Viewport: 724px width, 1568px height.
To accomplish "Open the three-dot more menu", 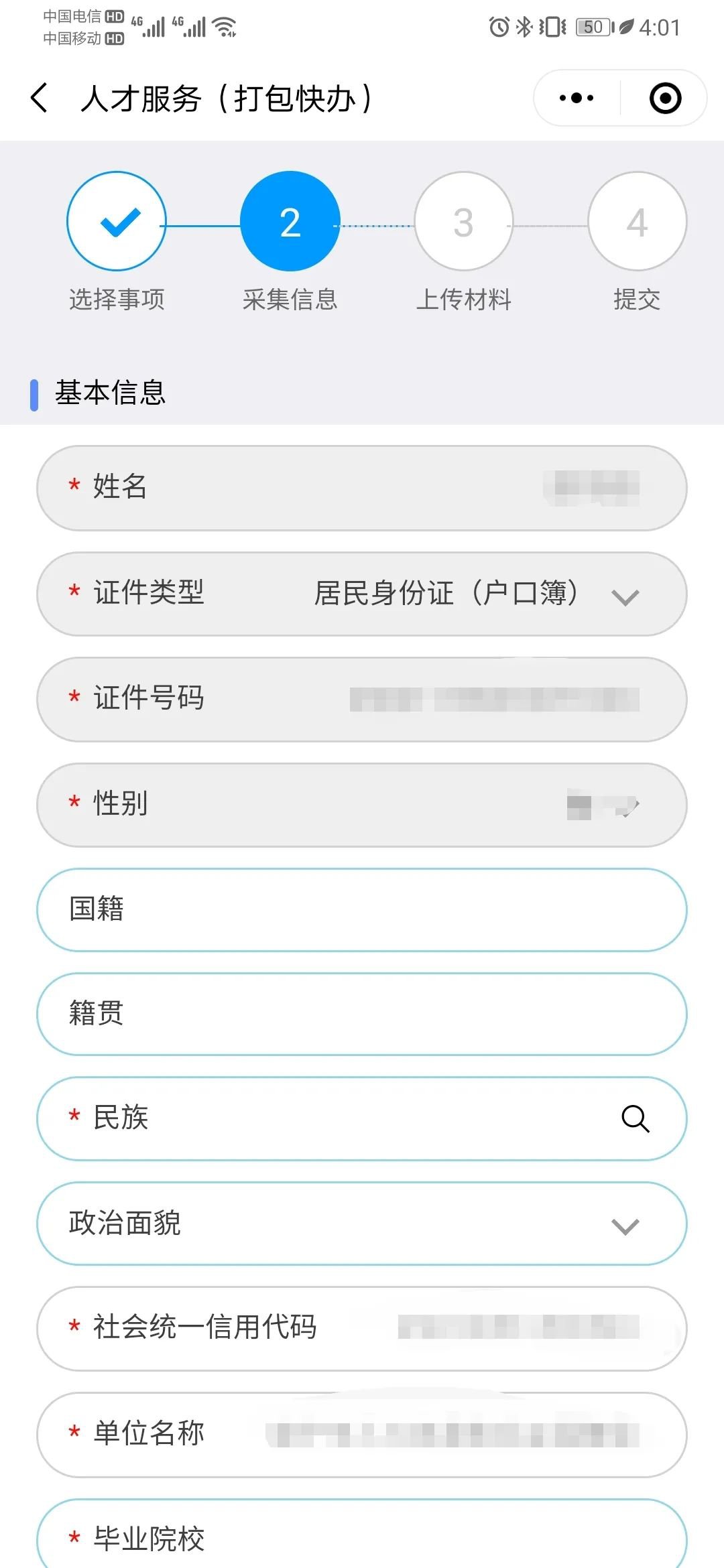I will (577, 98).
